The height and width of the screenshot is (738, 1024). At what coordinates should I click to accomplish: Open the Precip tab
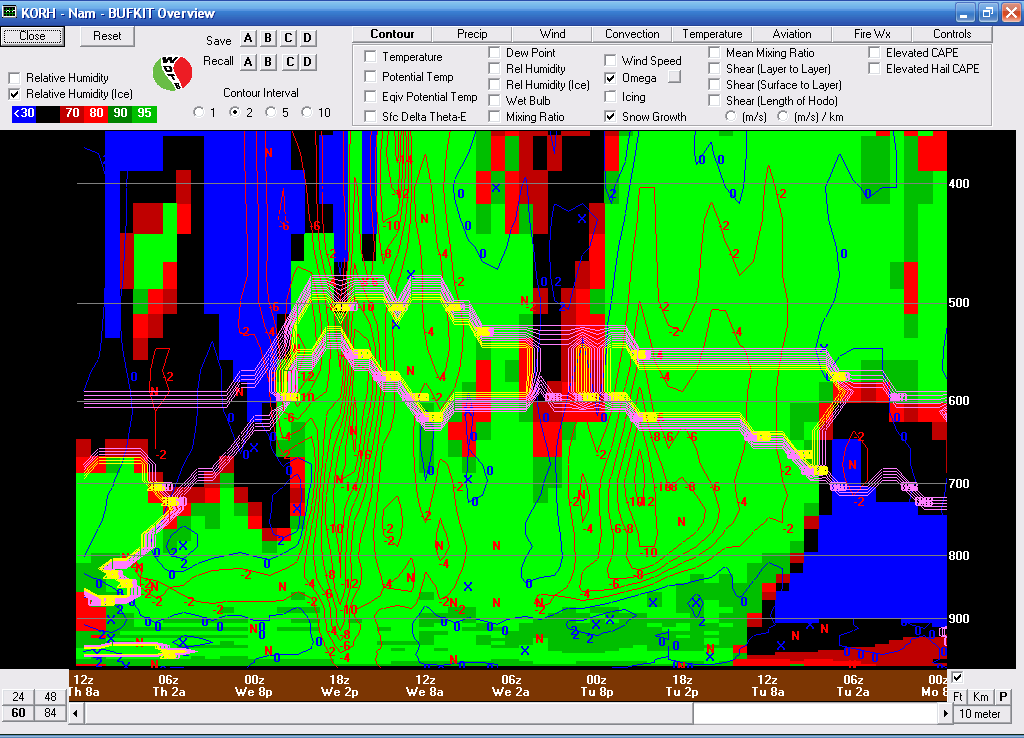[472, 34]
